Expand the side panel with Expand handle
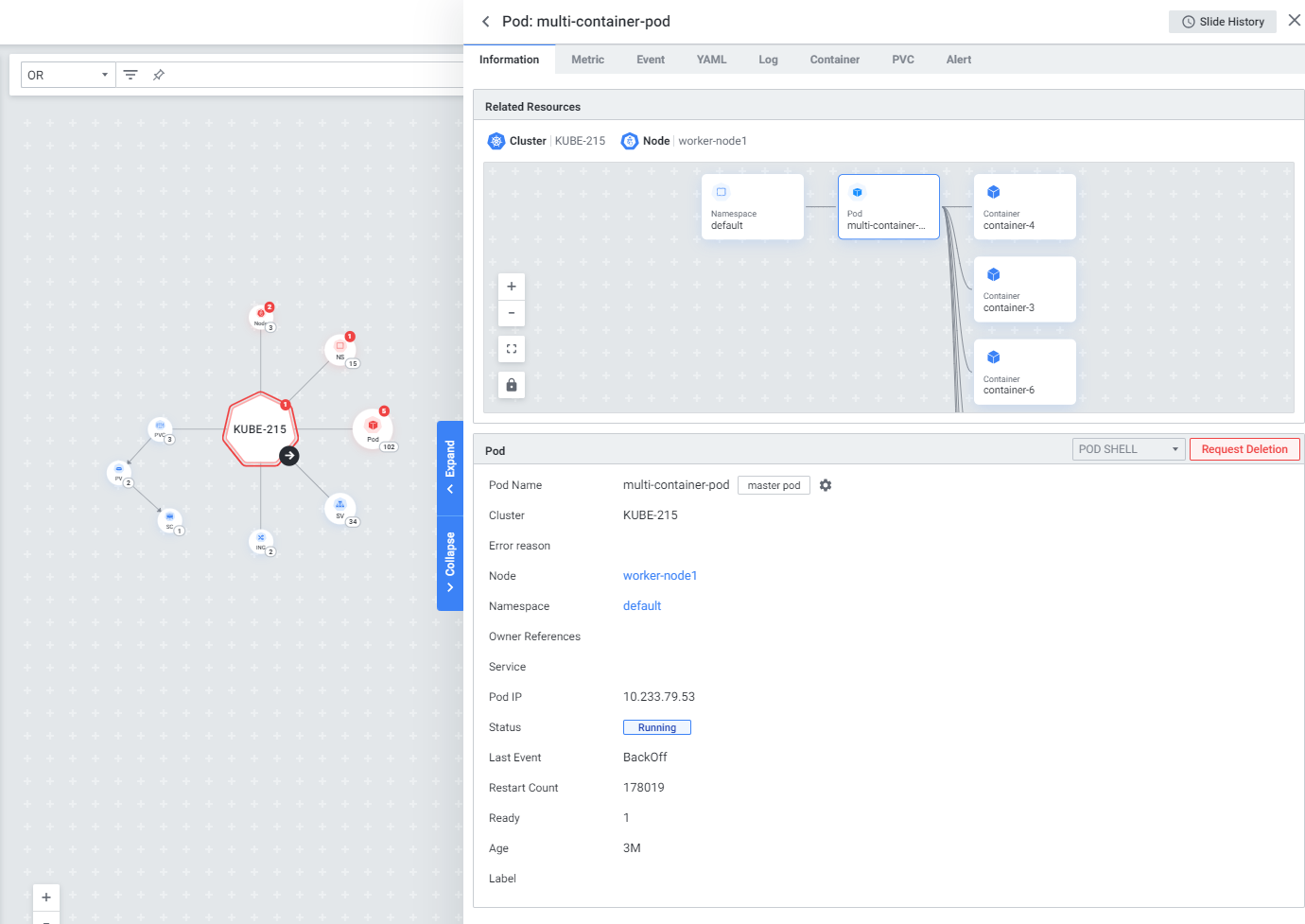 pyautogui.click(x=450, y=467)
